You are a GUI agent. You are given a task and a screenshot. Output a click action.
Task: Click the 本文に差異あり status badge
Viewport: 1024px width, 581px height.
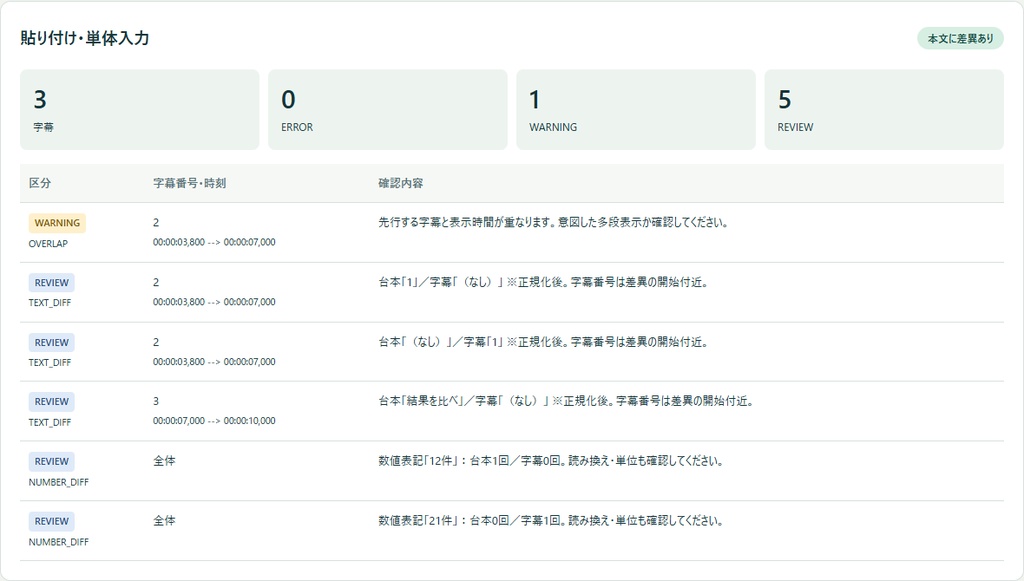pyautogui.click(x=960, y=39)
